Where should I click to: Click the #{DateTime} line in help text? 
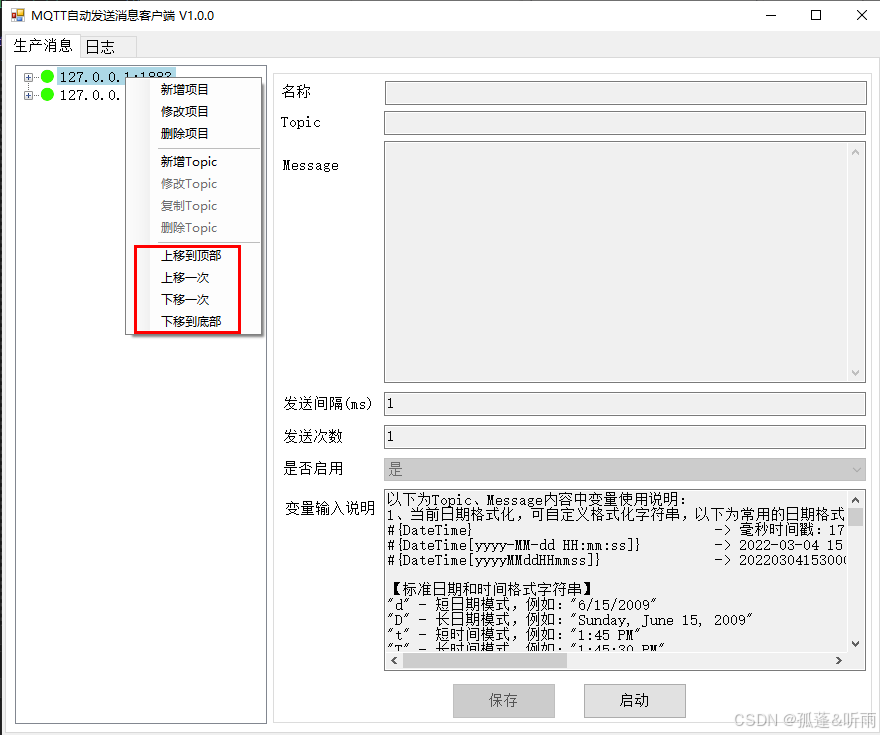click(430, 530)
